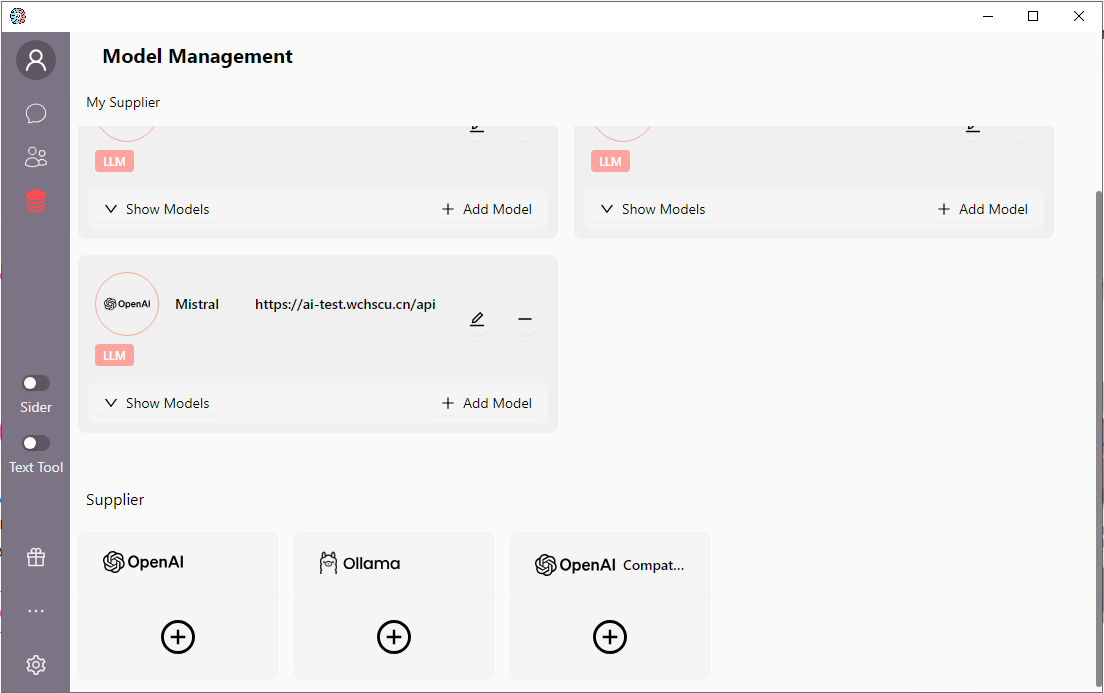
Task: Toggle the Text Tool switch
Action: [x=36, y=443]
